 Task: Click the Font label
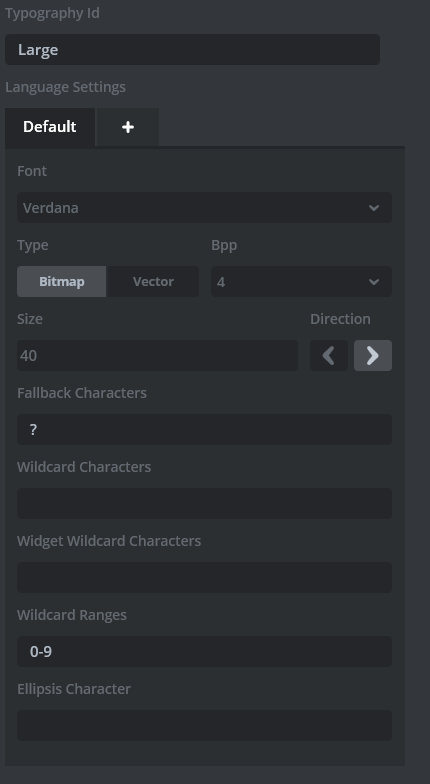point(32,171)
